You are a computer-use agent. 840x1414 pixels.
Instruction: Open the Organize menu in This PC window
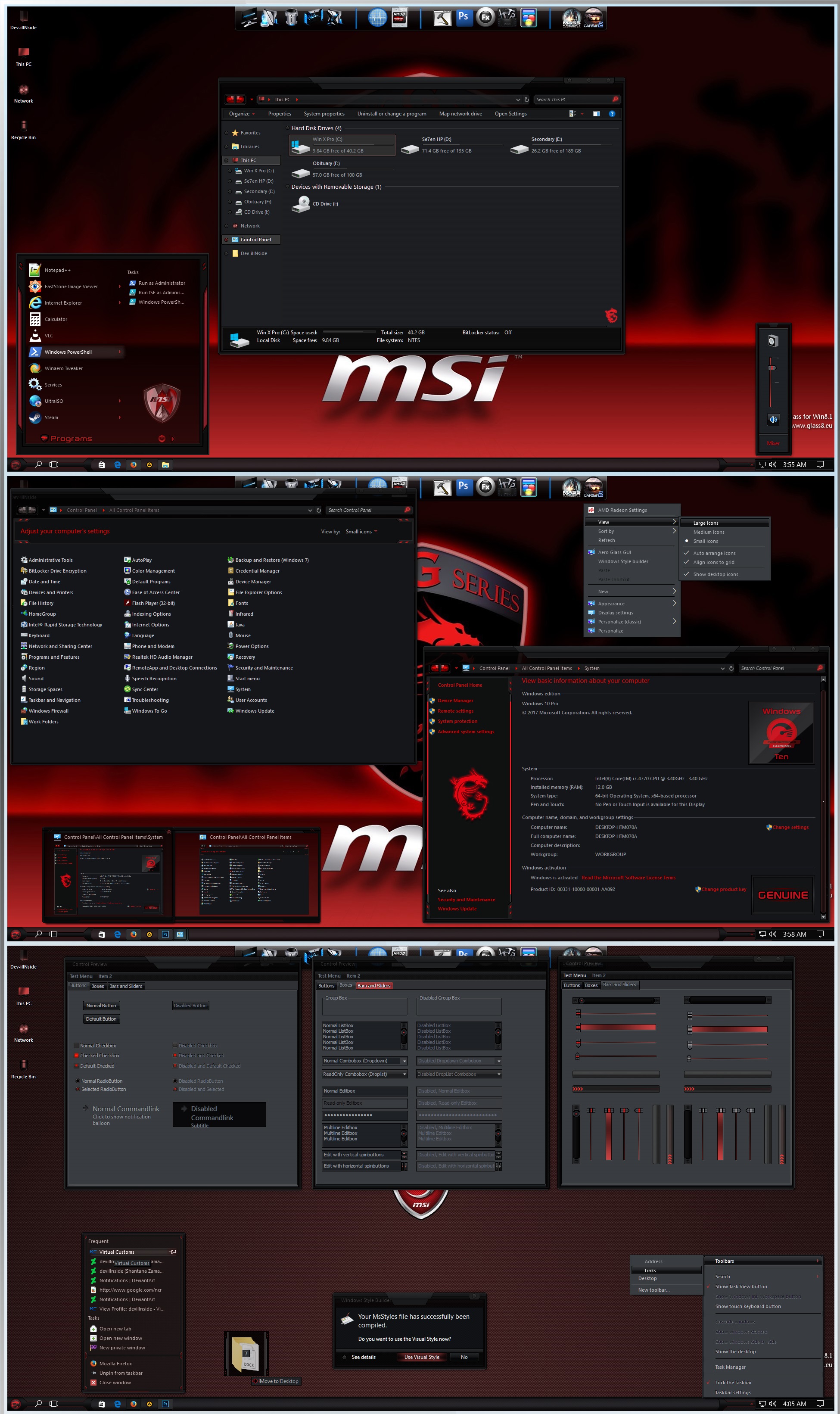coord(241,114)
